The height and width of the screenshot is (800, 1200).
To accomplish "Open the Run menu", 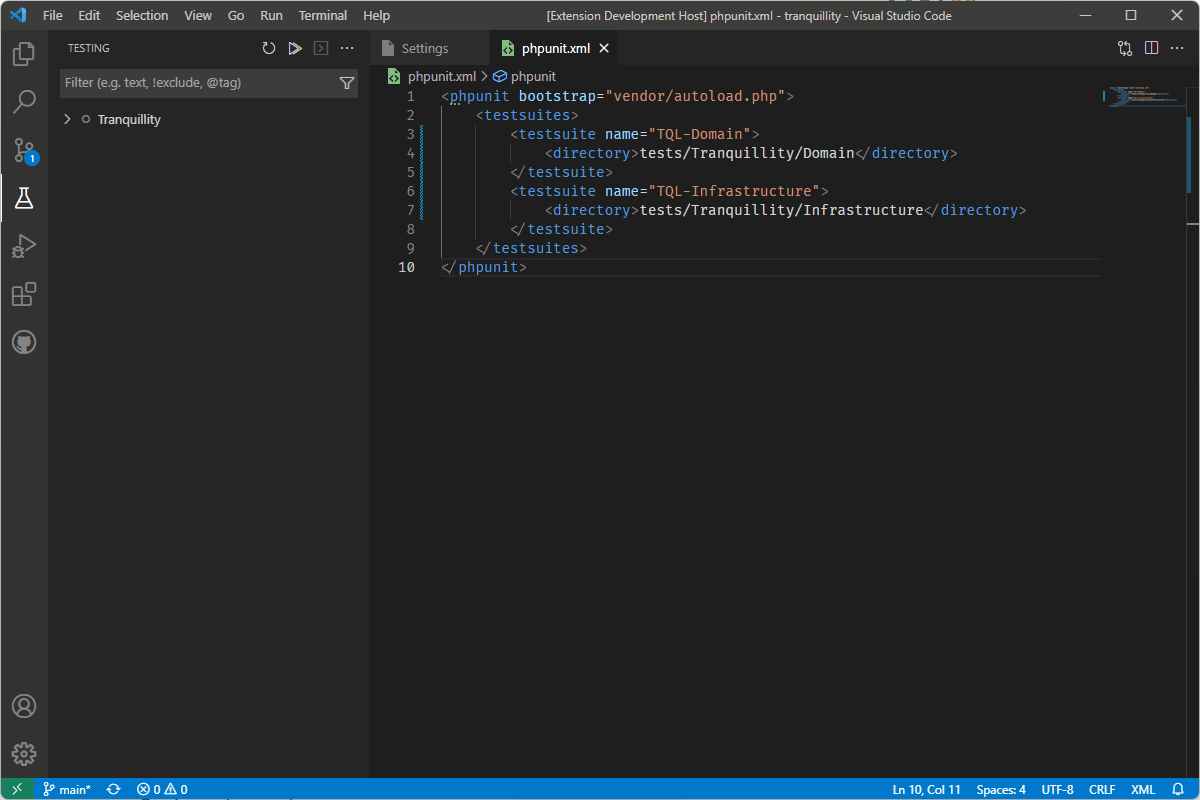I will [271, 16].
